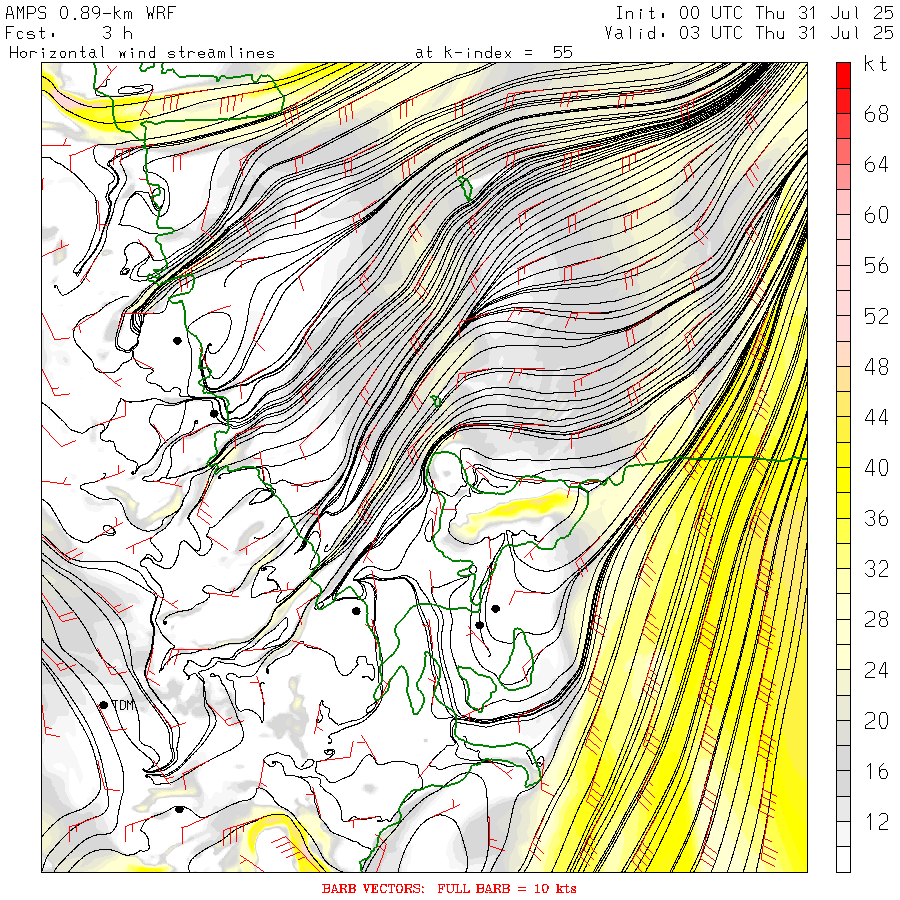Viewport: 900px width, 900px height.
Task: Click the "TDM" station label on map
Action: tap(123, 705)
